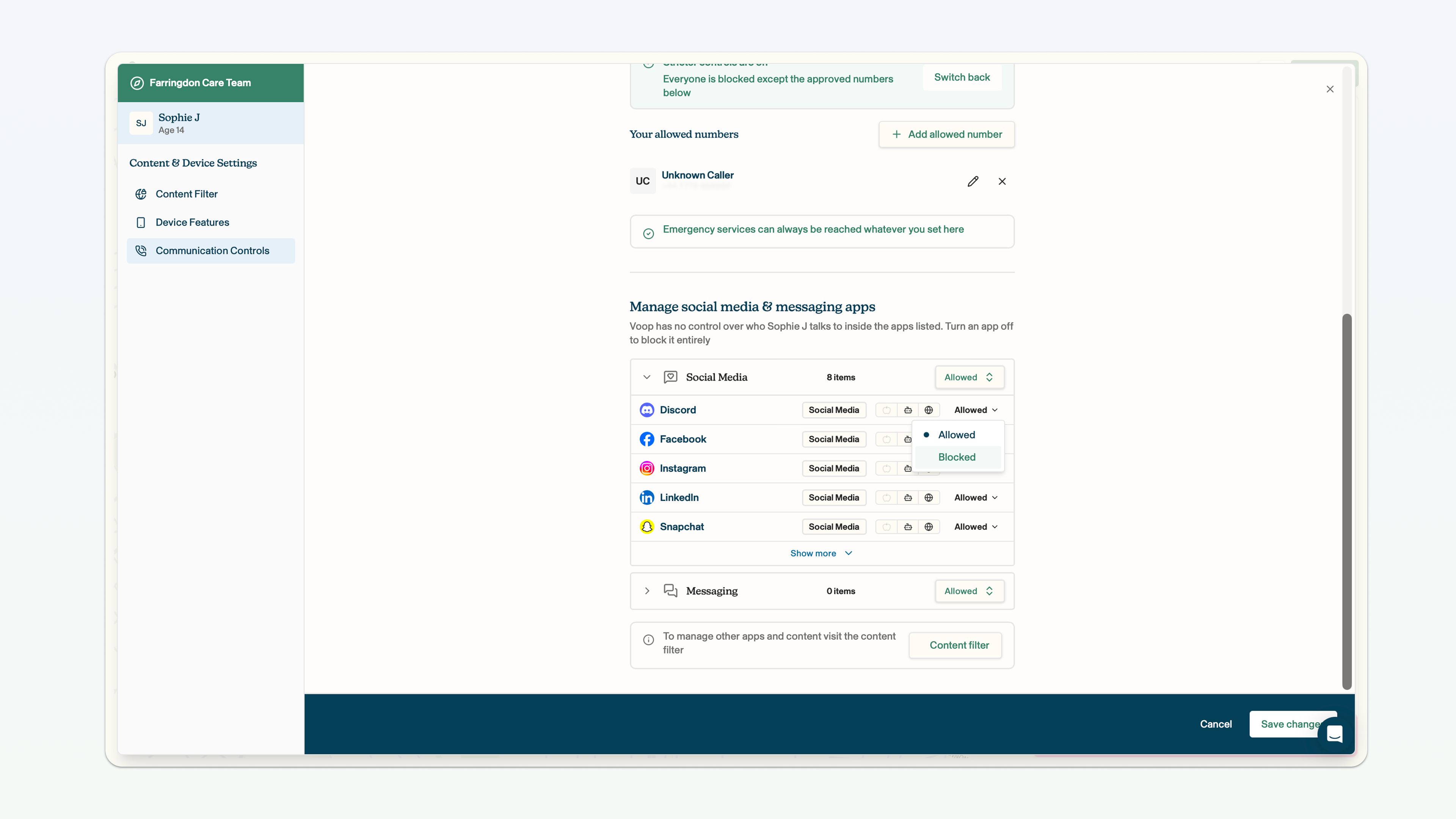Select the Allowed option in Discord dropdown
The image size is (1456, 819).
(x=958, y=435)
